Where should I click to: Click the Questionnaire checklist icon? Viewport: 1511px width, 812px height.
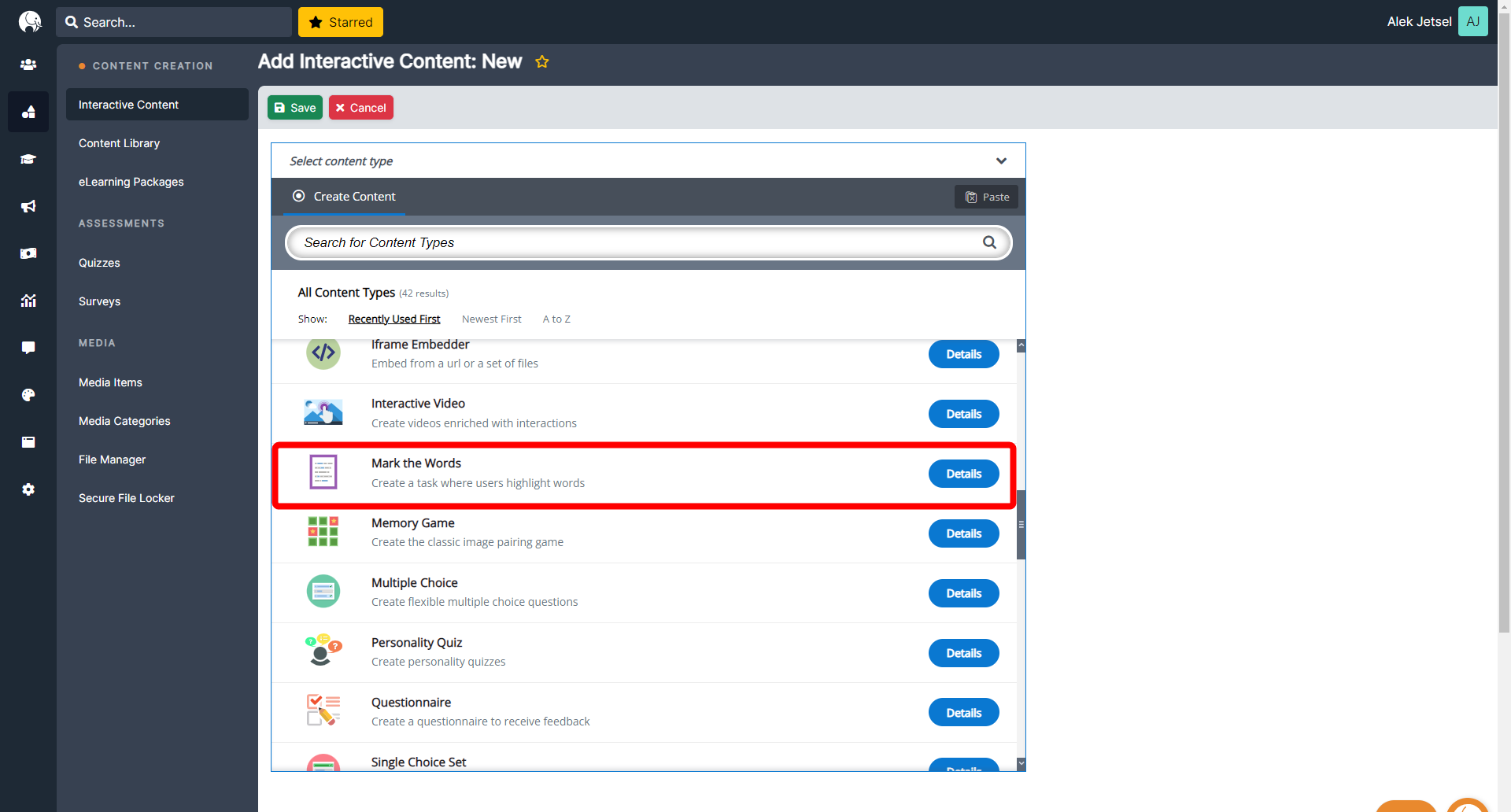coord(323,710)
